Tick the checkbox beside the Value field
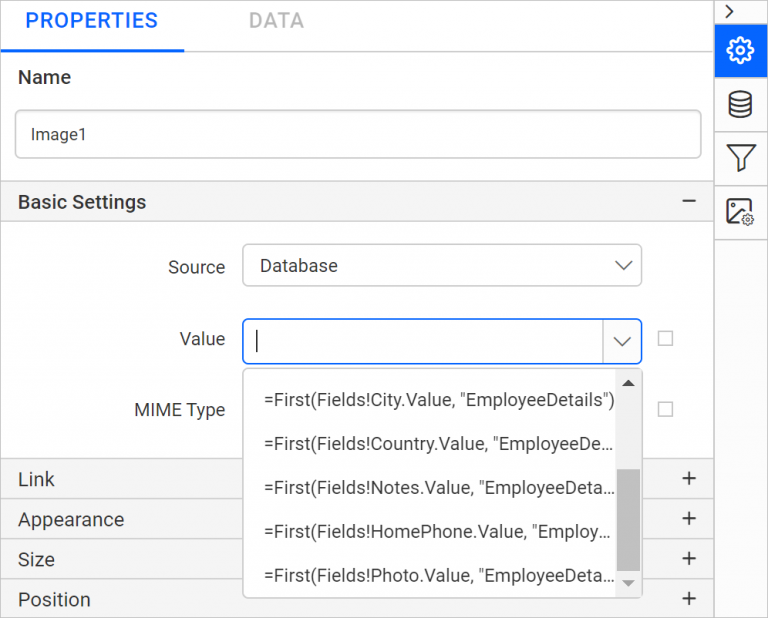The height and width of the screenshot is (618, 768). 665,338
